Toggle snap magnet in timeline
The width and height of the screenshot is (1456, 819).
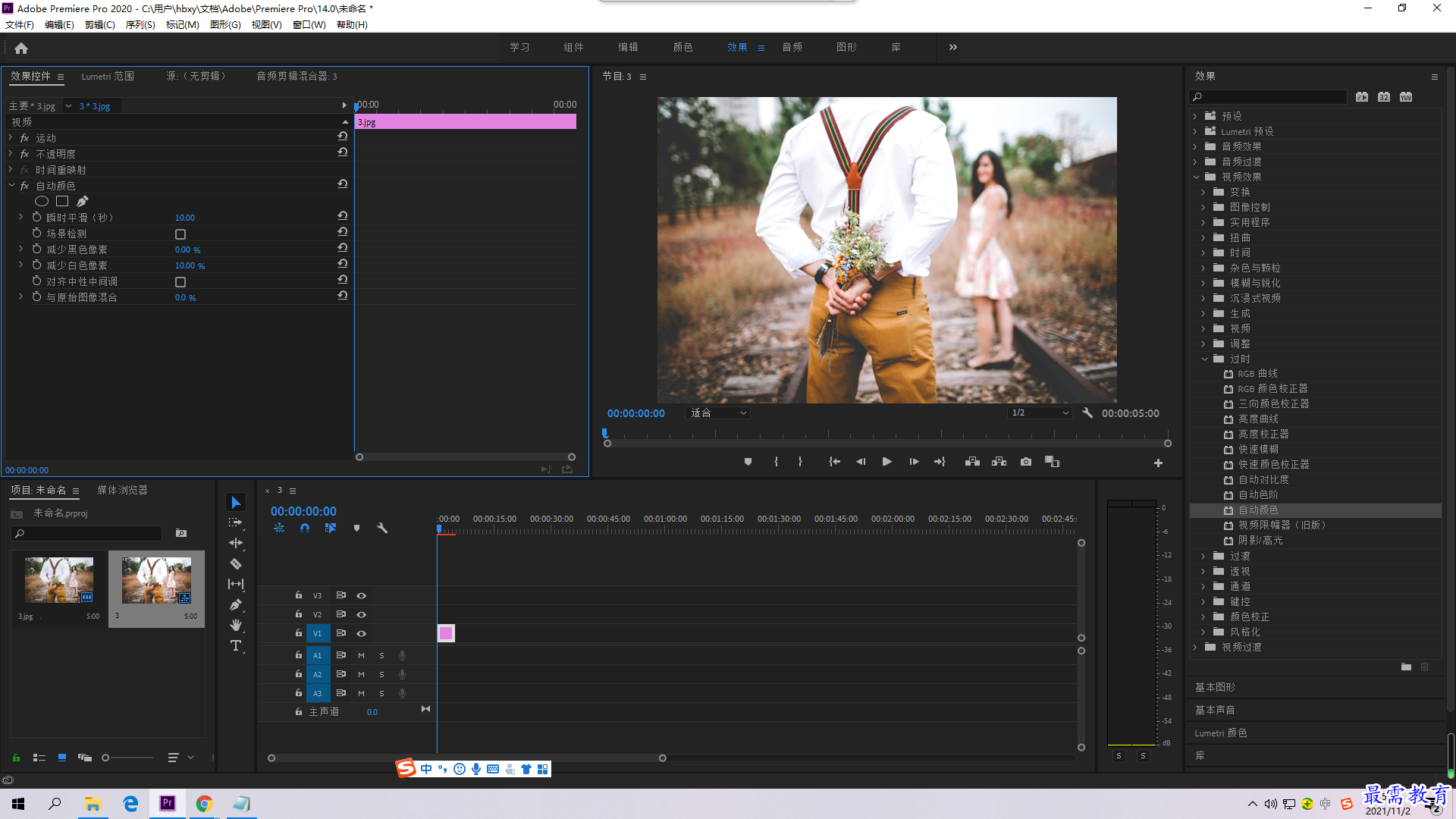(x=305, y=528)
